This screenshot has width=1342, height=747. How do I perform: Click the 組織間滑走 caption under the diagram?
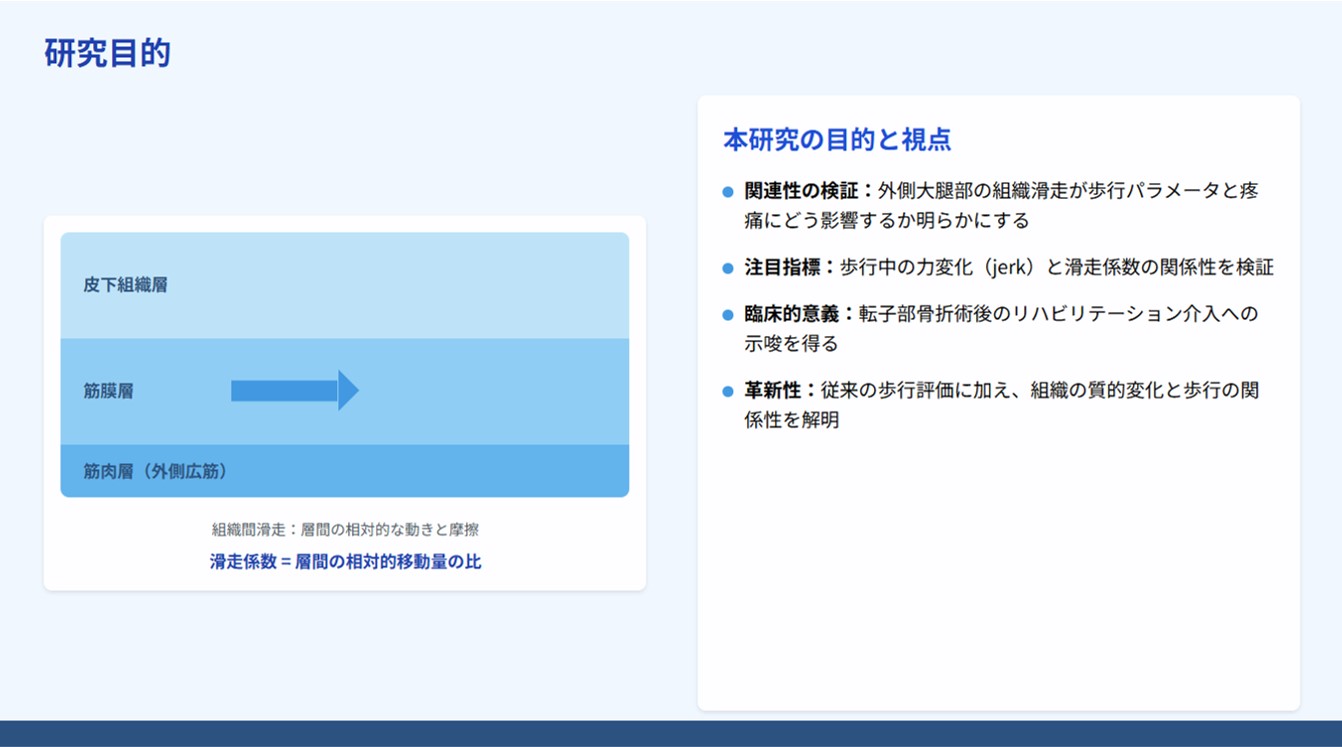[345, 529]
